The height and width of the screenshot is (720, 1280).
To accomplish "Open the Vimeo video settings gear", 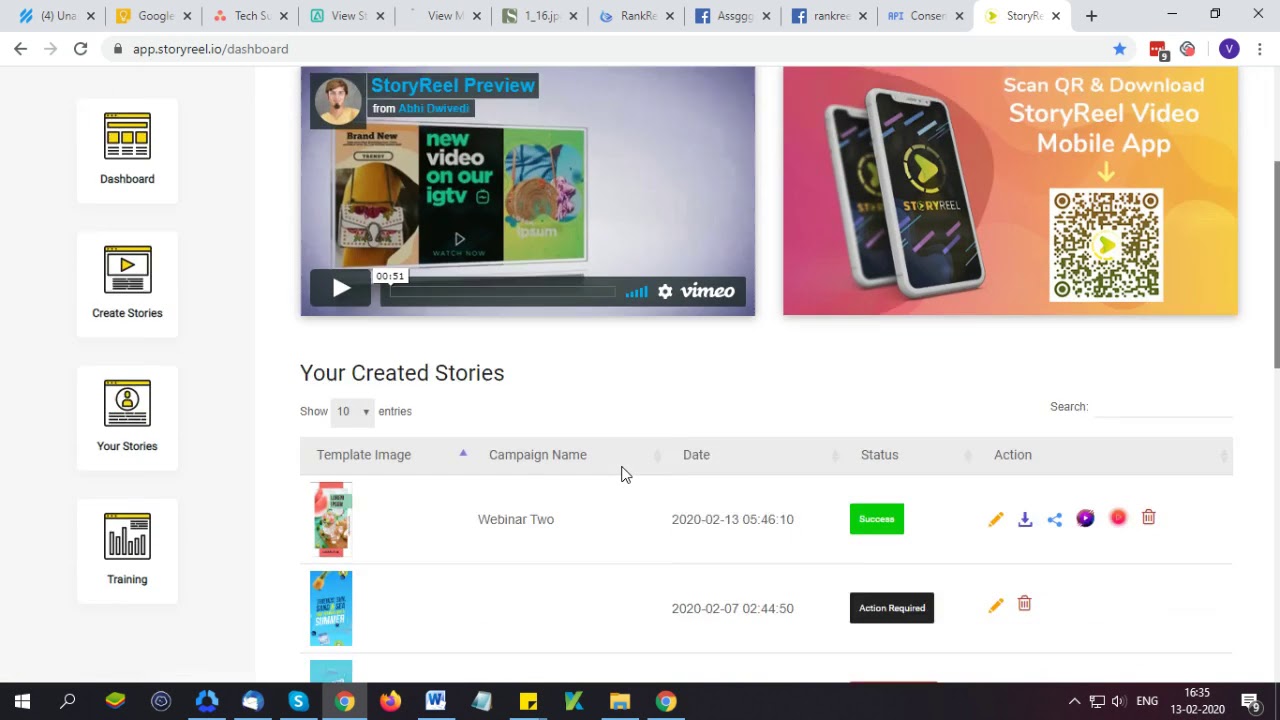I will (665, 292).
